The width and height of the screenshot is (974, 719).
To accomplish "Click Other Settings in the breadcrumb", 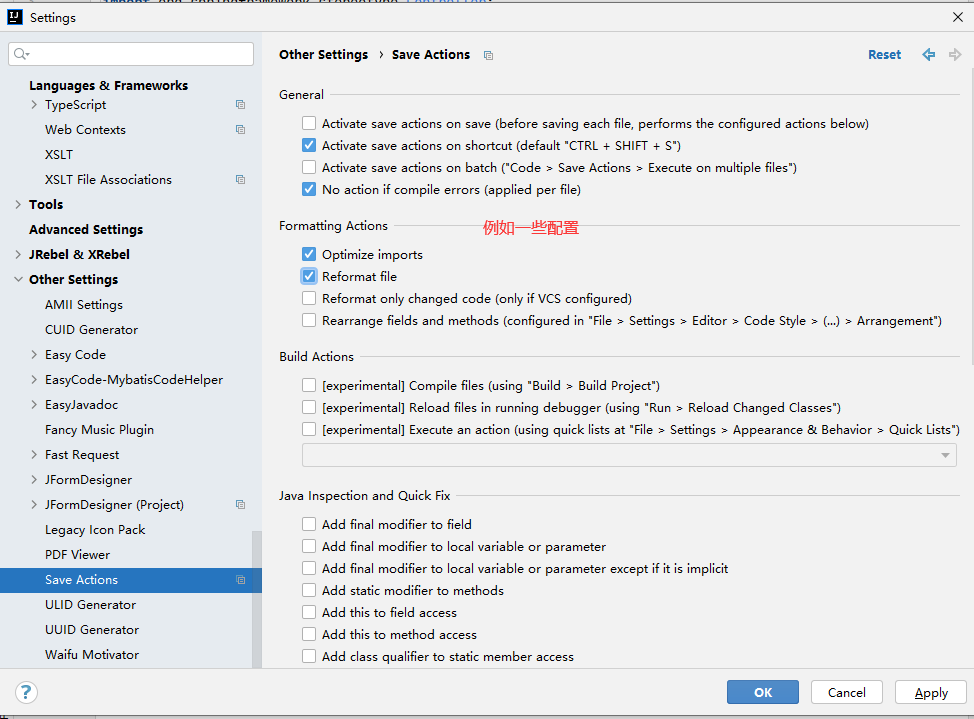I will click(x=324, y=55).
